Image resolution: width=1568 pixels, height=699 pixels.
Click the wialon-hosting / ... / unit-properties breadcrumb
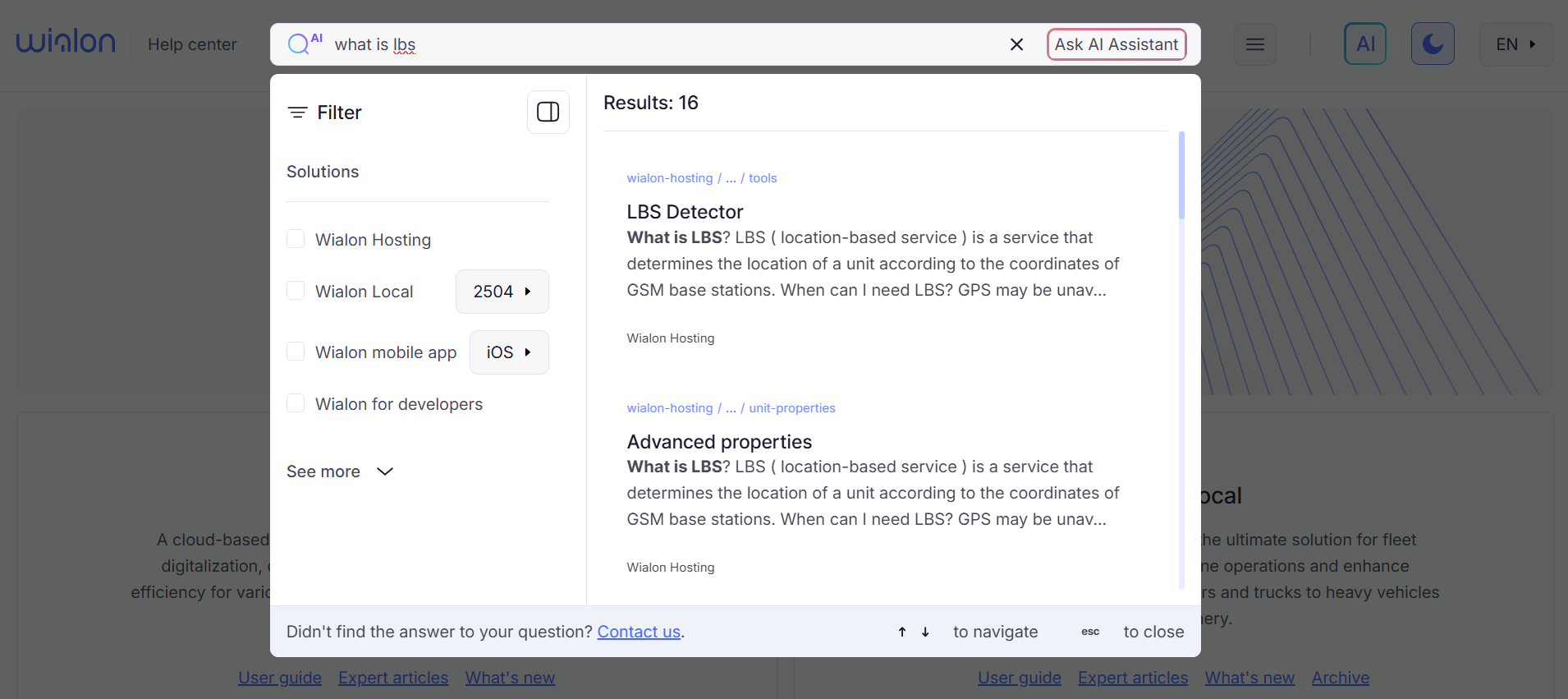[x=731, y=408]
